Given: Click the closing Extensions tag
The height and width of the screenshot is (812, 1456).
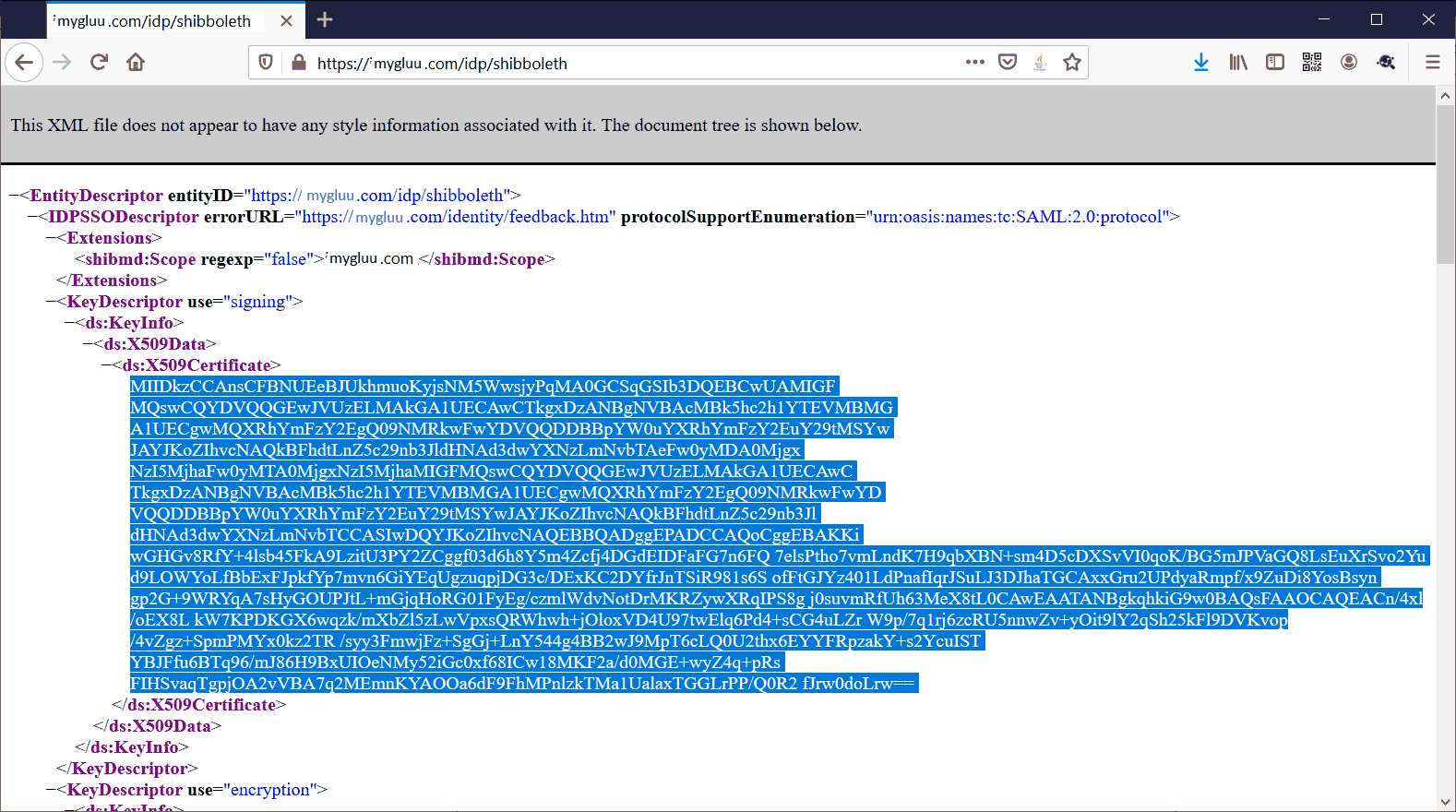Looking at the screenshot, I should [112, 281].
